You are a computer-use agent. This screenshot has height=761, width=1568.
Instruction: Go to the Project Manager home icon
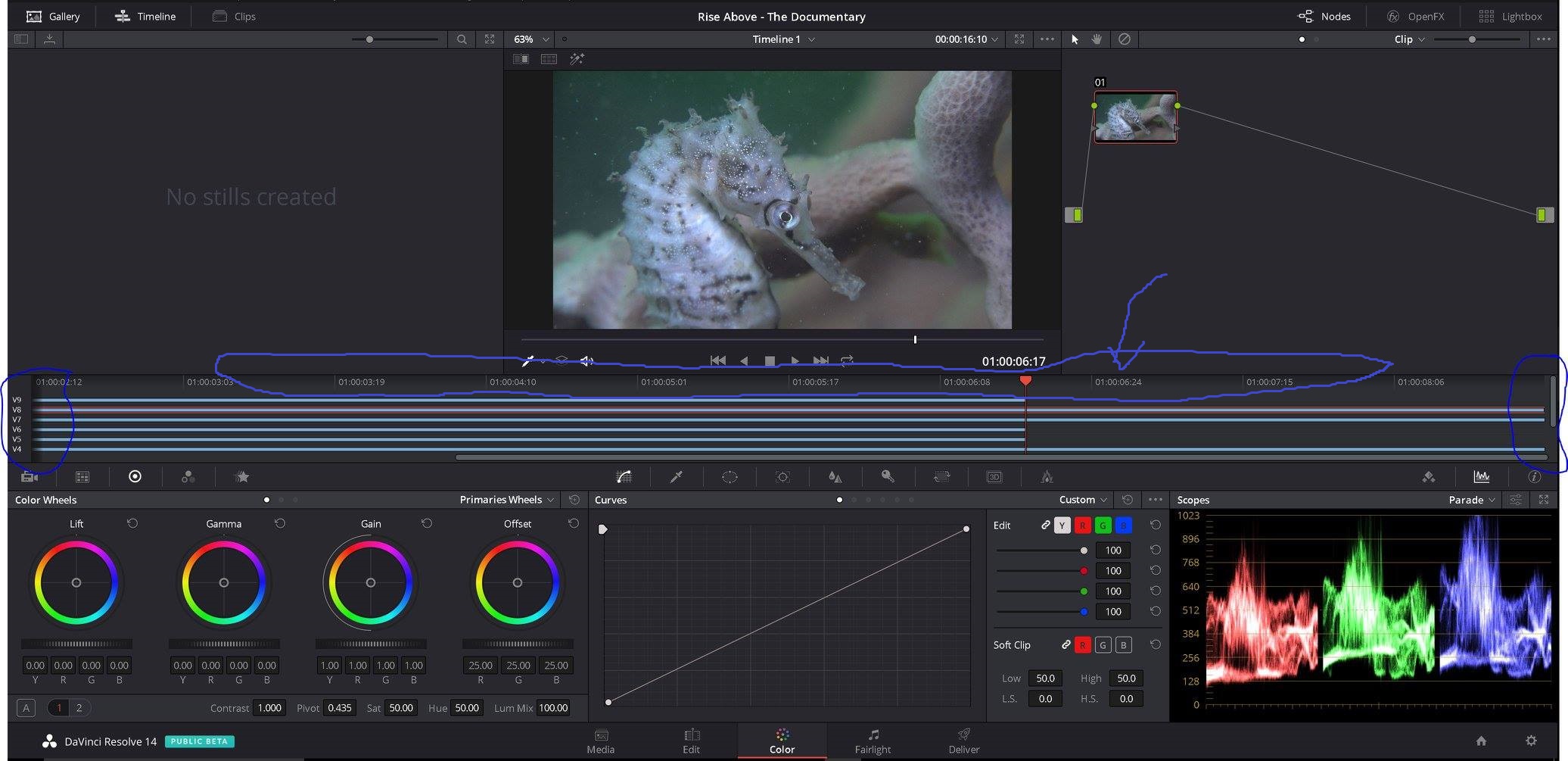[1481, 741]
